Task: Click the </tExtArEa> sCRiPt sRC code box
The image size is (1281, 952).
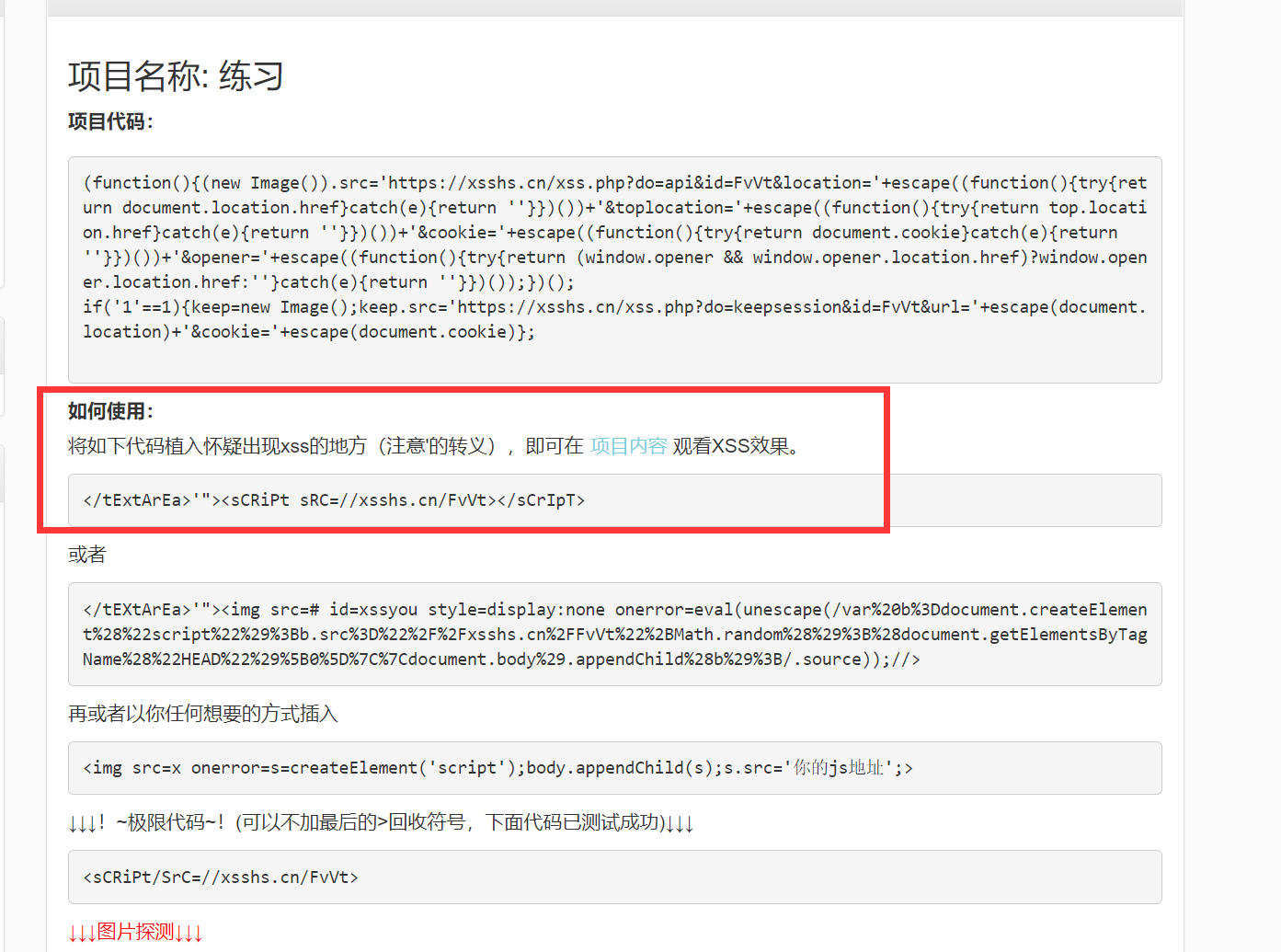Action: click(x=614, y=500)
